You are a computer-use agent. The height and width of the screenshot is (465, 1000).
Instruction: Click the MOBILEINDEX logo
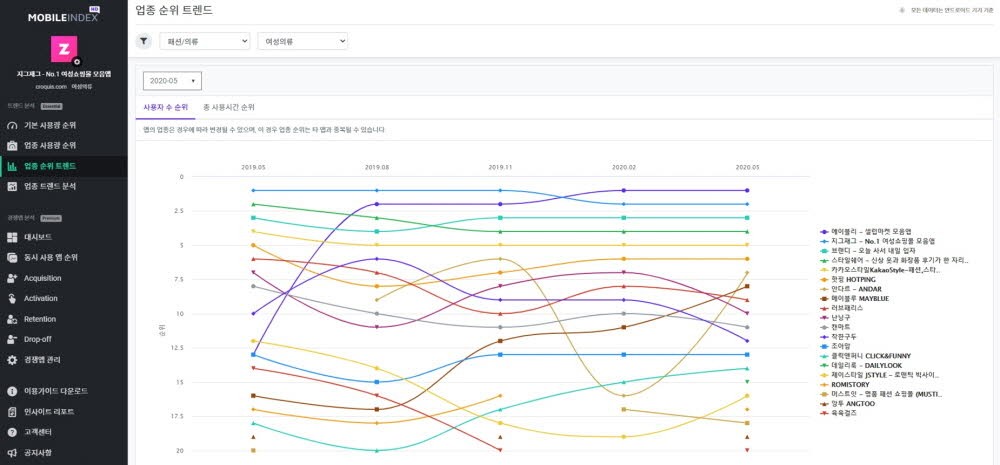coord(63,16)
